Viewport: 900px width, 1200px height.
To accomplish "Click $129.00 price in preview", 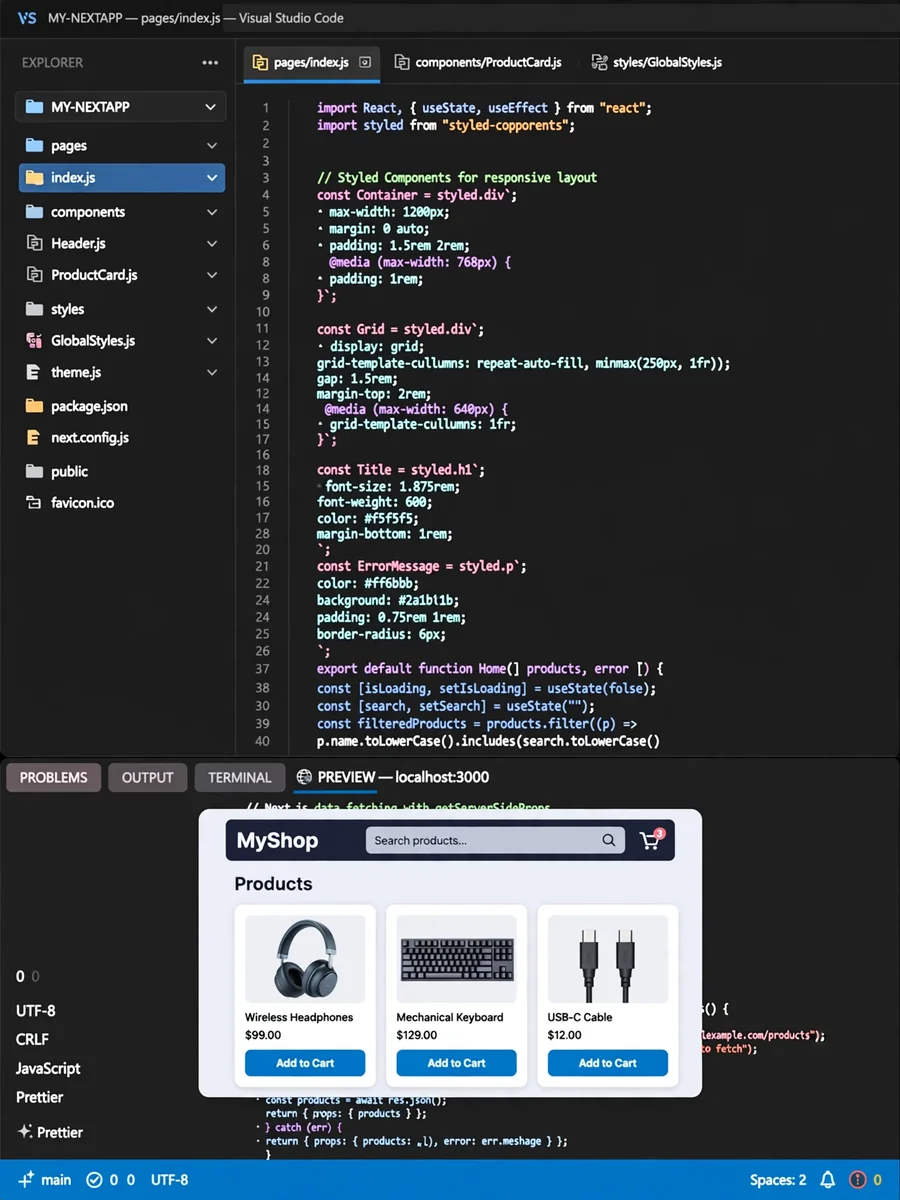I will [x=417, y=1035].
